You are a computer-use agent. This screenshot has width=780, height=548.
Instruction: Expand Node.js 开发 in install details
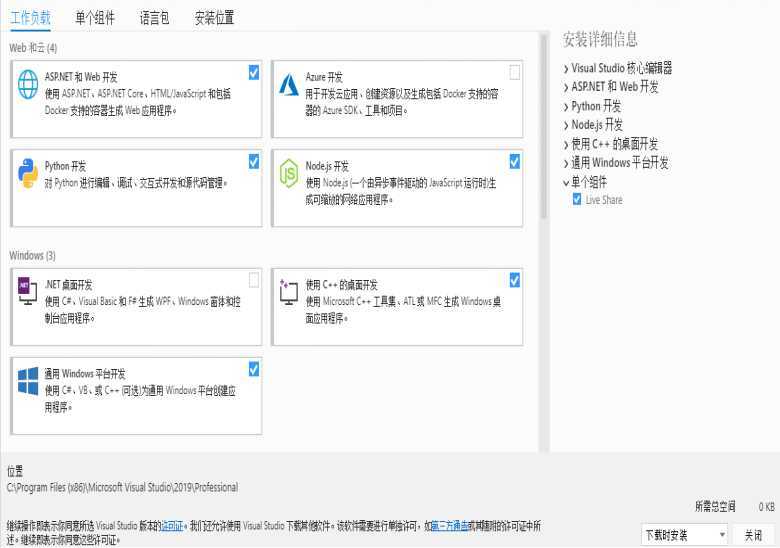tap(566, 126)
